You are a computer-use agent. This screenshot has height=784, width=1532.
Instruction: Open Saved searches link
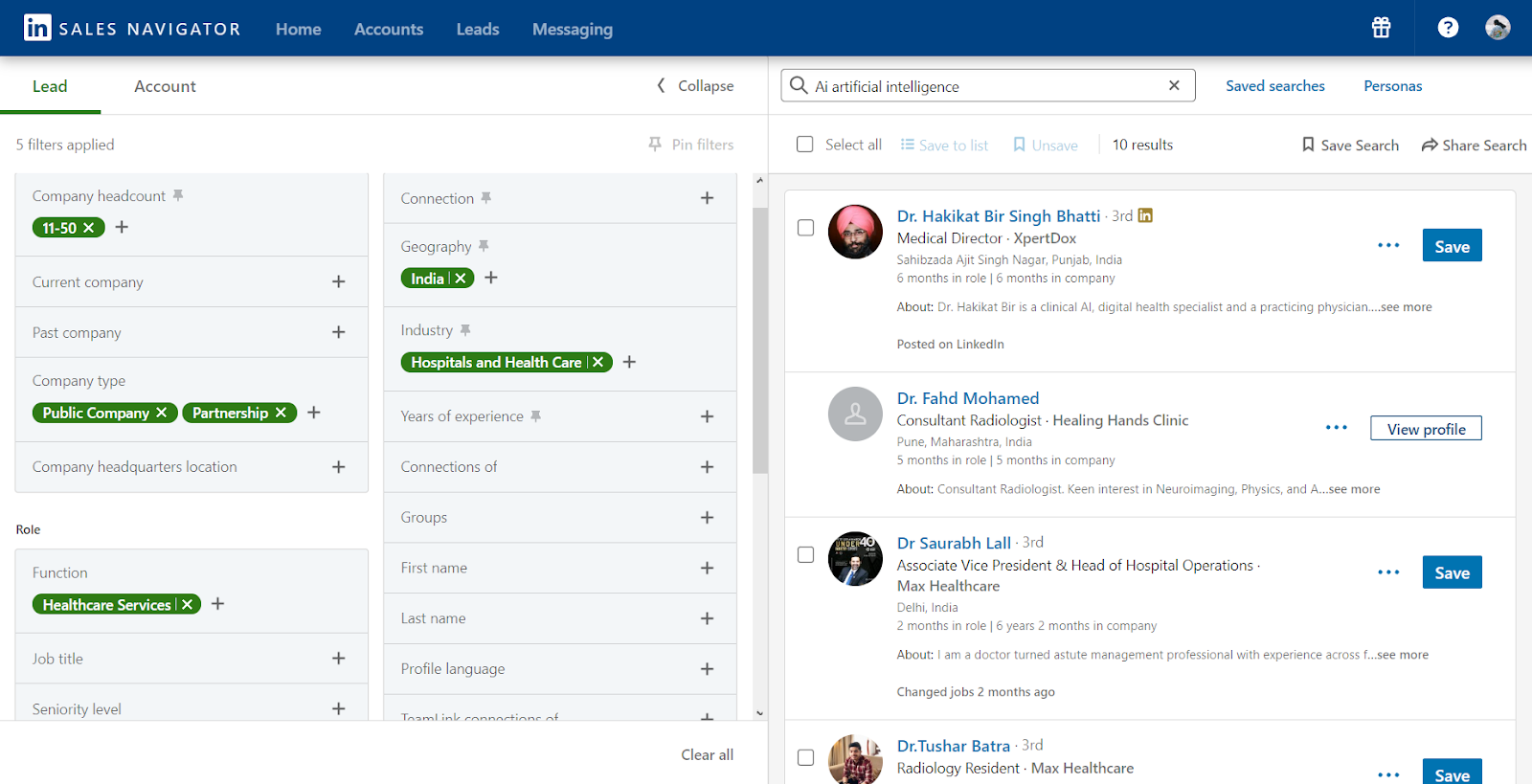coord(1275,86)
